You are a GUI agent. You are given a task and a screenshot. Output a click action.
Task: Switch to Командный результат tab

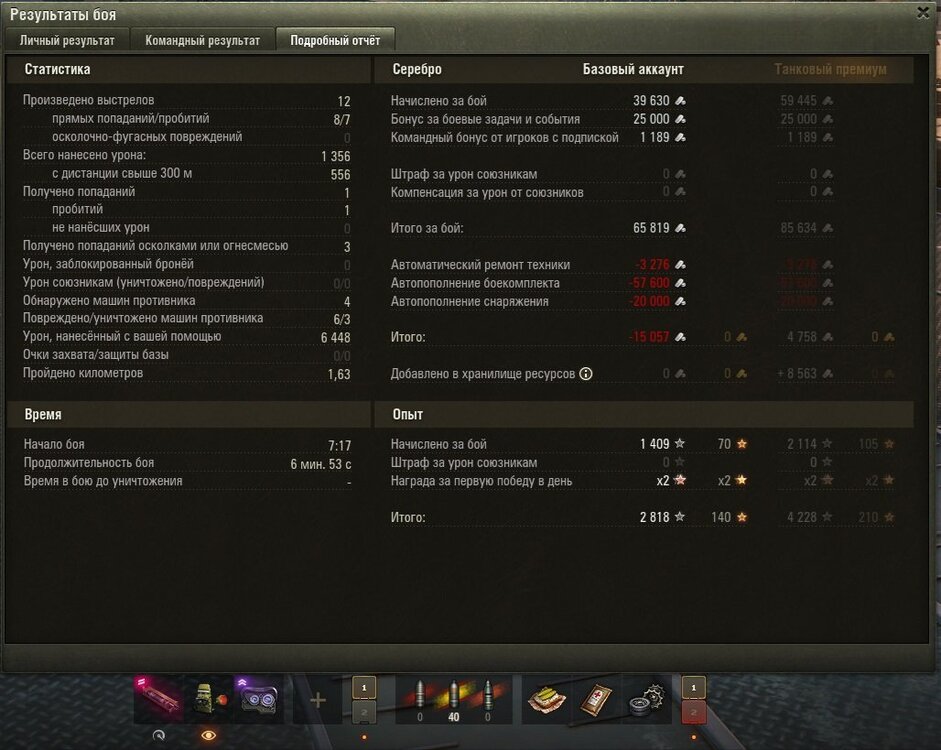click(x=202, y=40)
